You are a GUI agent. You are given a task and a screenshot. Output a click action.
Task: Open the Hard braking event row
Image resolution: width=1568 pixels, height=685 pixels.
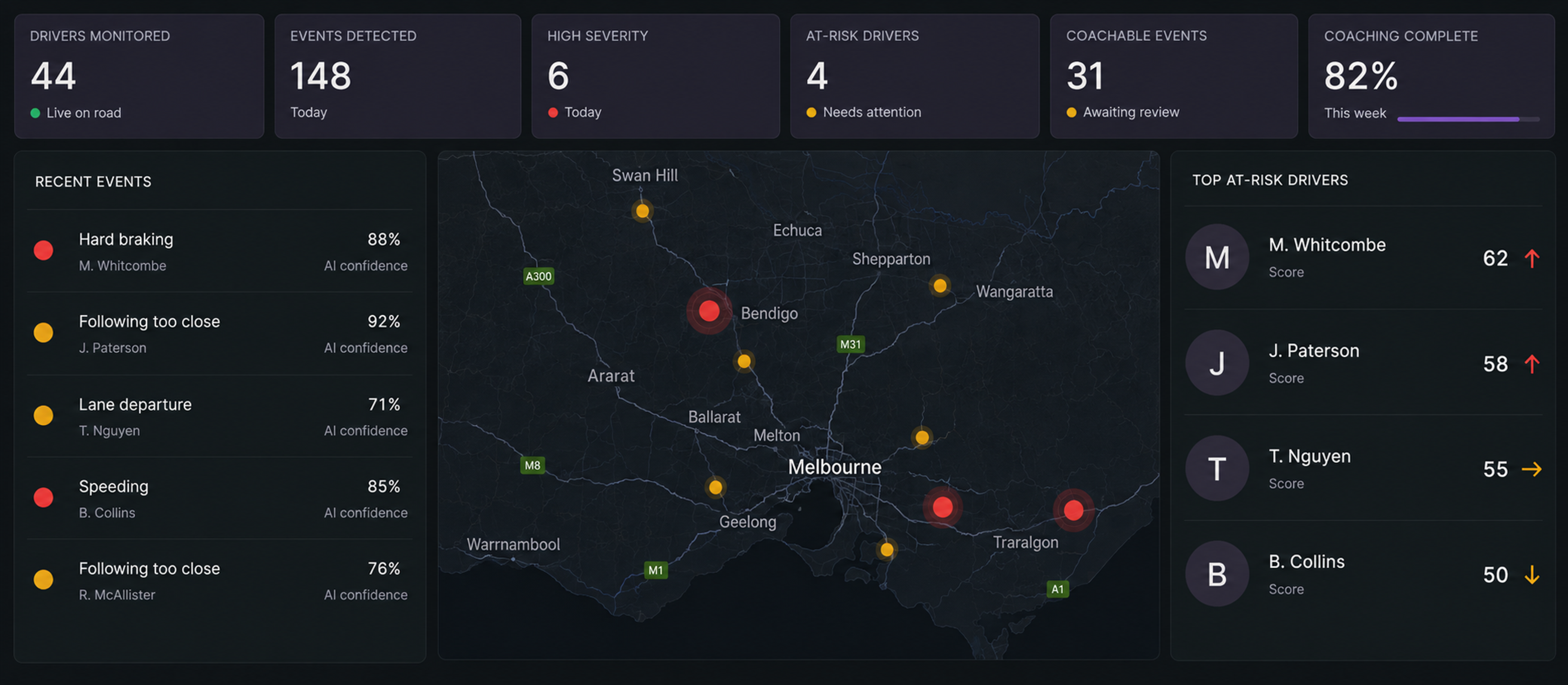pos(220,251)
